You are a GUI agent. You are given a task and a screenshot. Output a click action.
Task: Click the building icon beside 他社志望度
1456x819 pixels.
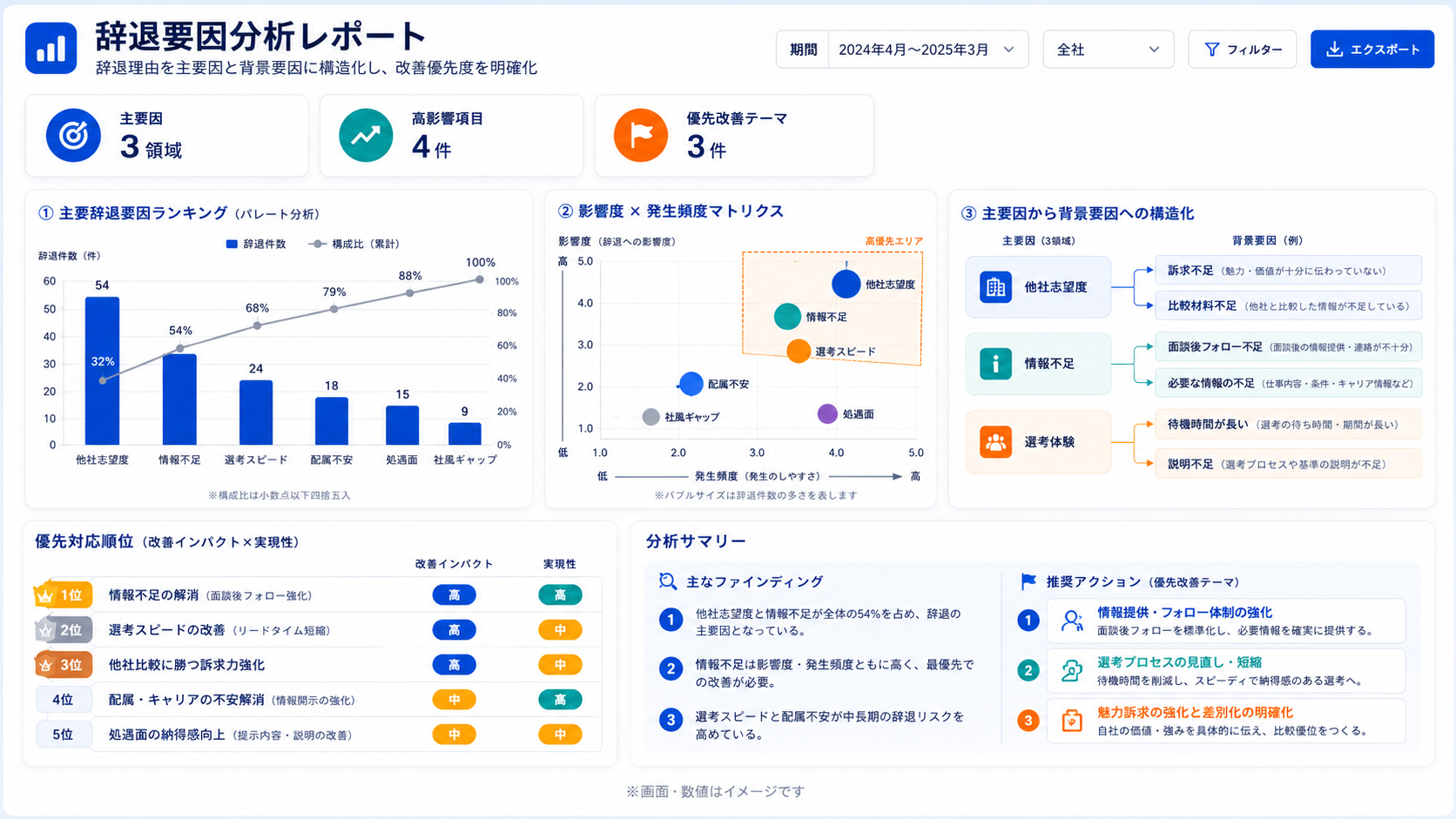[x=995, y=286]
